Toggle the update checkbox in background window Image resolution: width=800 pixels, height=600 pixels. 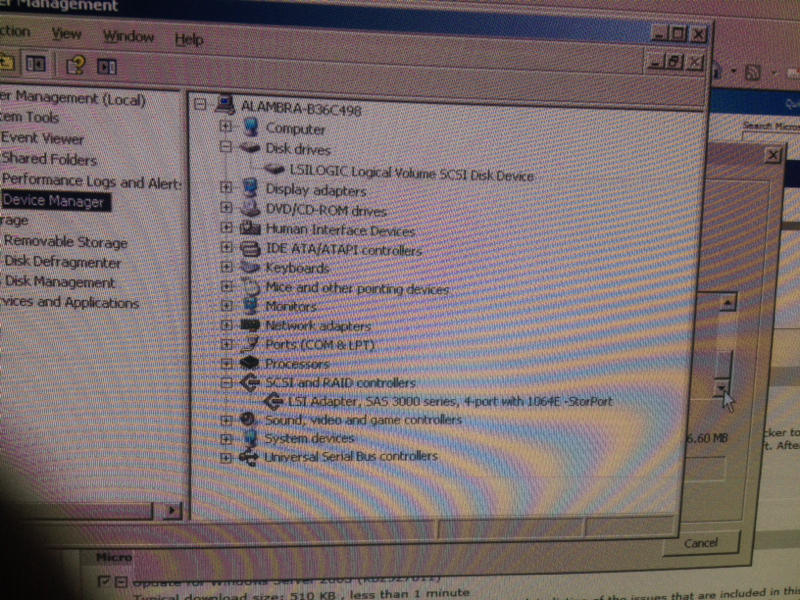click(104, 581)
